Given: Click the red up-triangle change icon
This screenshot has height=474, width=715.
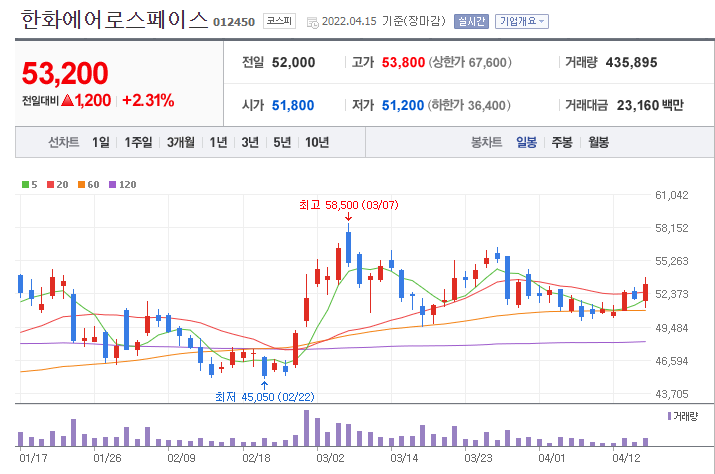Looking at the screenshot, I should point(67,100).
